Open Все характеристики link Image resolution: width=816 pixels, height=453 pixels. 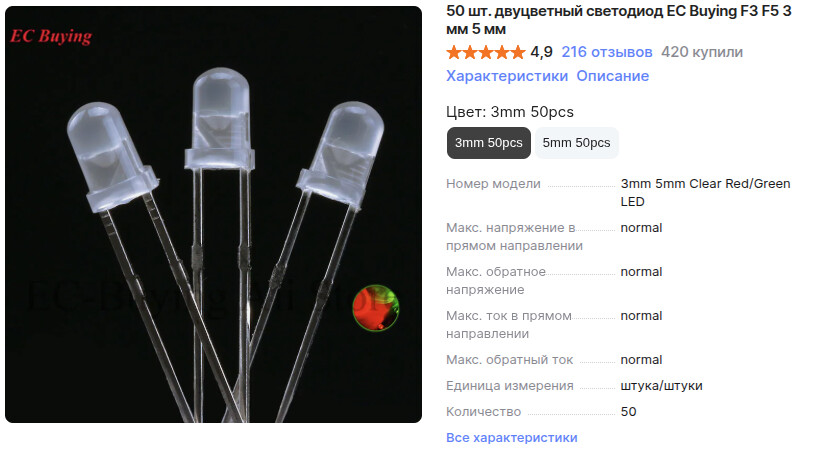coord(511,437)
